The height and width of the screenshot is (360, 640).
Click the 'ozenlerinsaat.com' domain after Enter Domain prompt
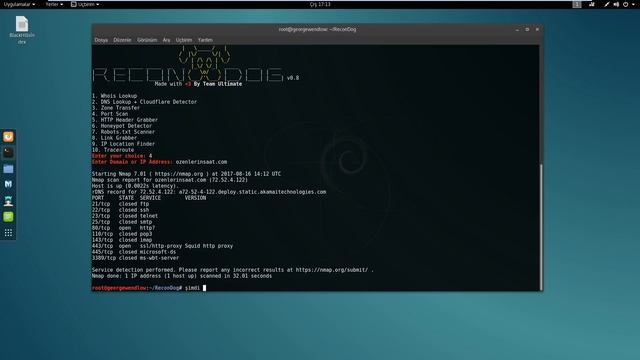[201, 162]
